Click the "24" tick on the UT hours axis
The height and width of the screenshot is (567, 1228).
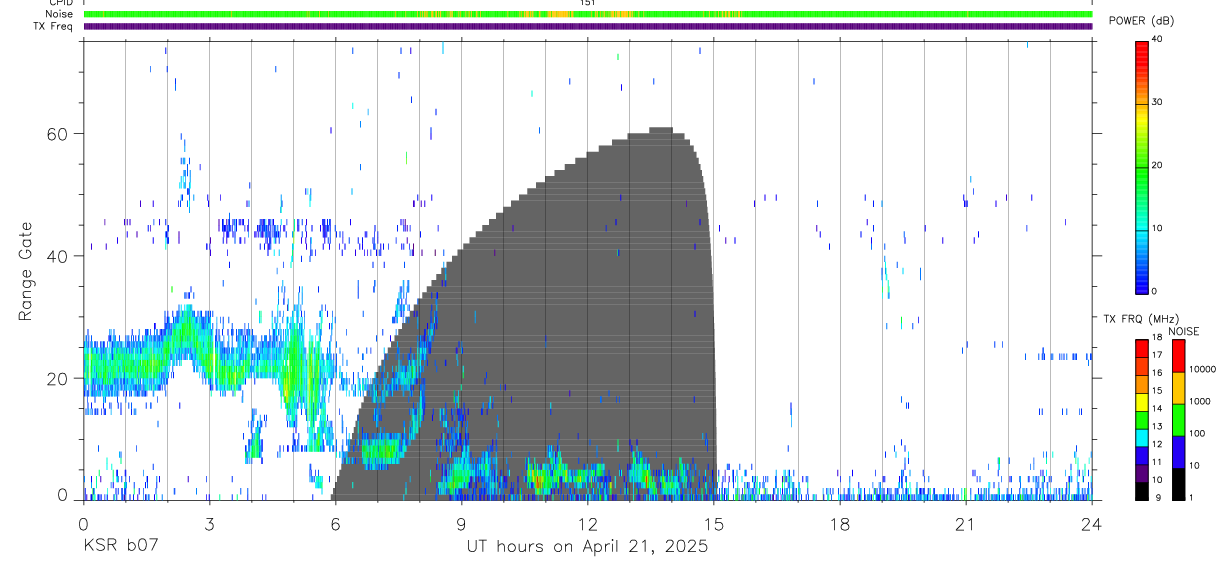[1091, 523]
